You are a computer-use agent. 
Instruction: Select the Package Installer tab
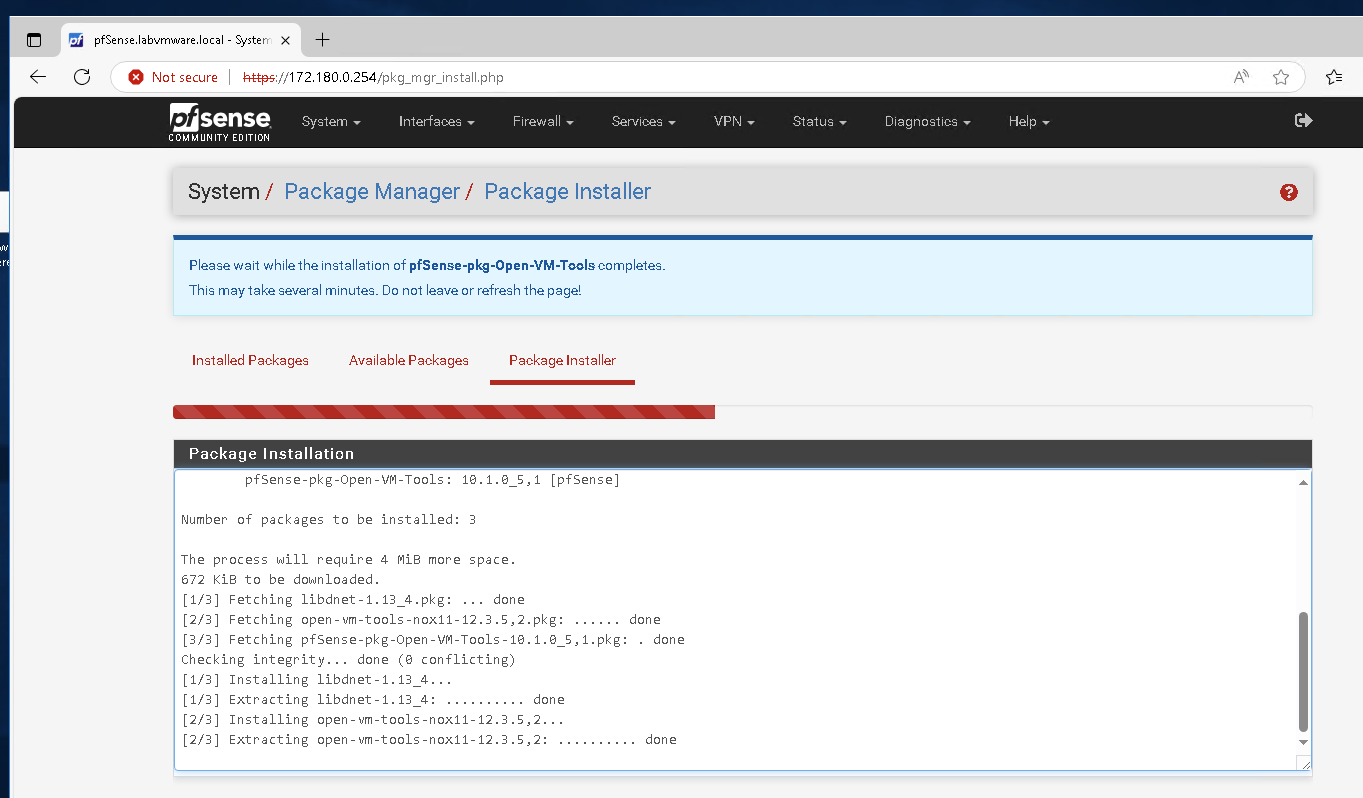coord(562,360)
